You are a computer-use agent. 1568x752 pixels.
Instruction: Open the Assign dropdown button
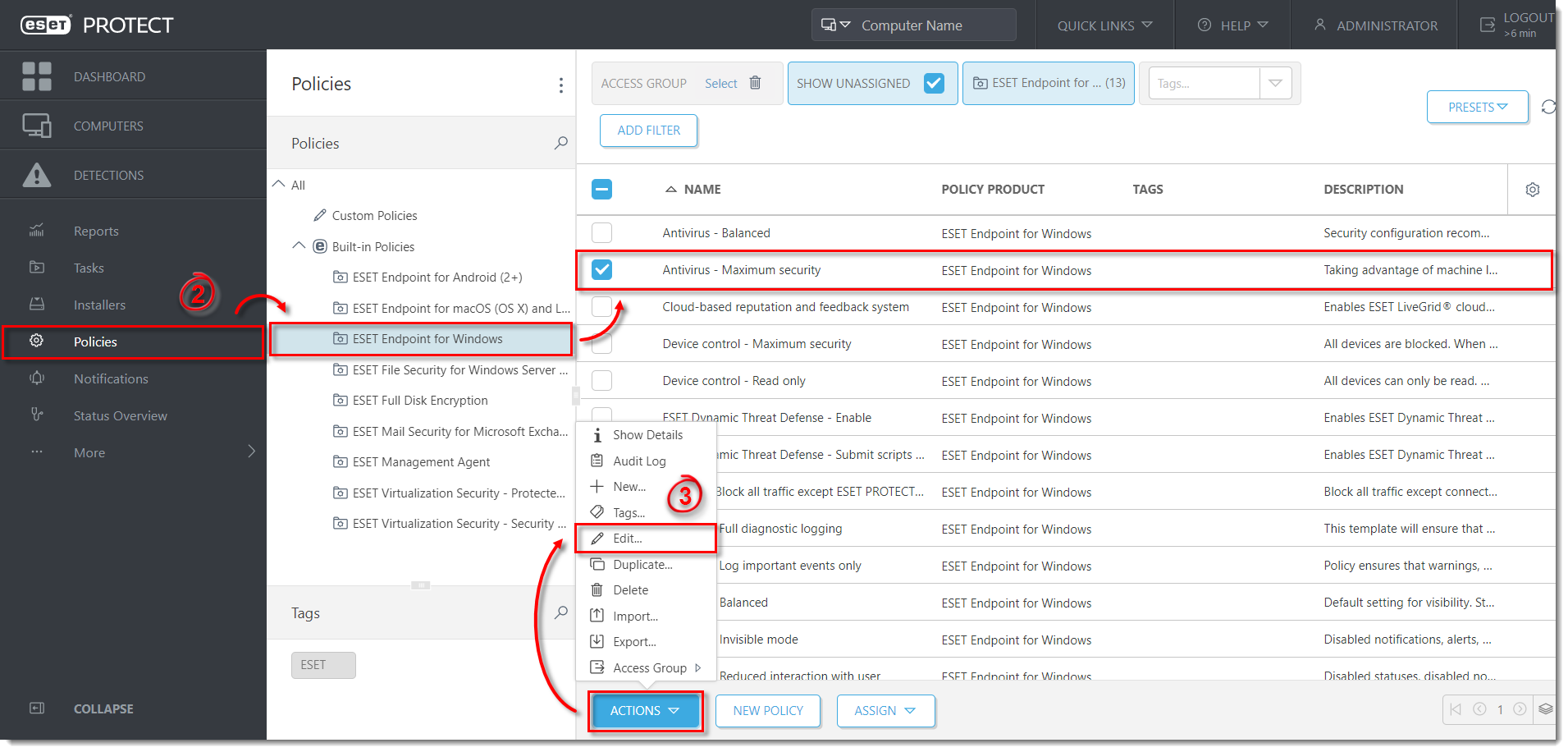[885, 711]
